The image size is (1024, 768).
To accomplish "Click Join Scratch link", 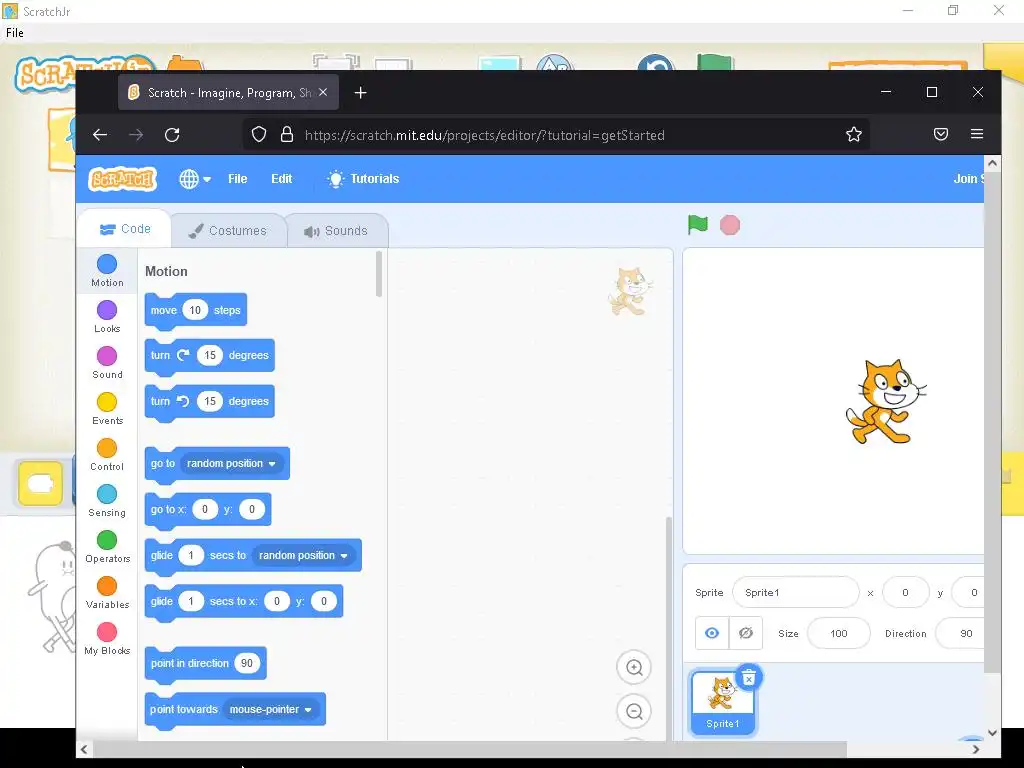I will (x=968, y=179).
